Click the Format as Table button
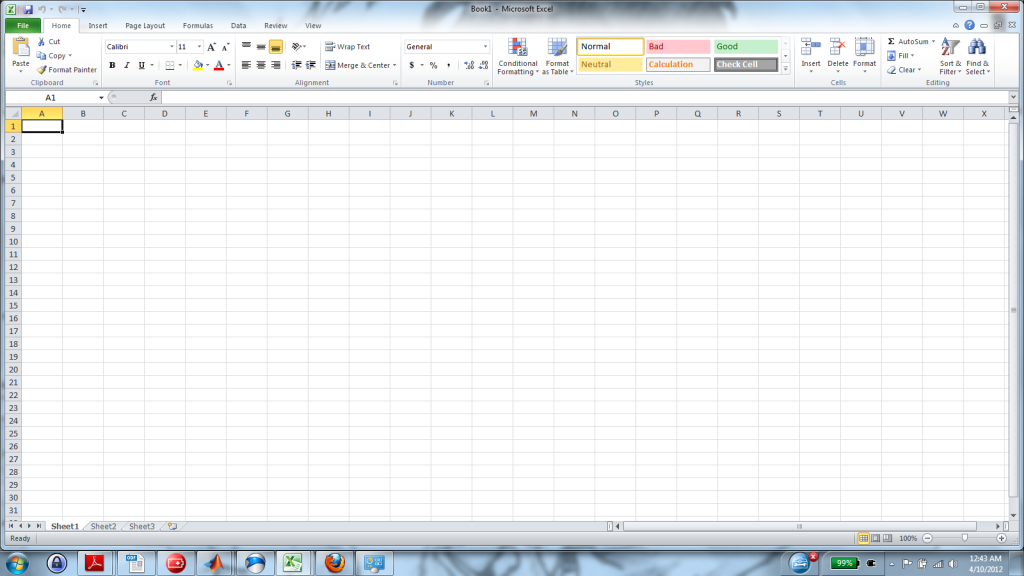The width and height of the screenshot is (1024, 576). tap(557, 56)
